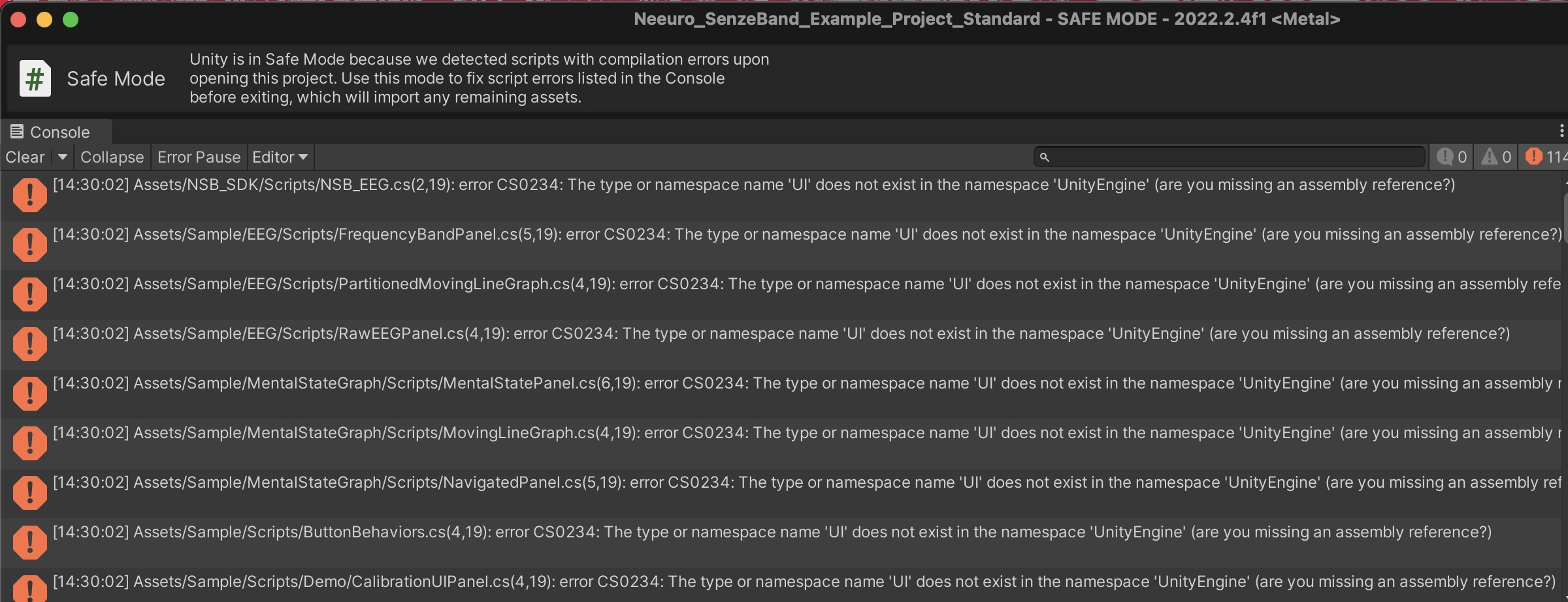
Task: Toggle the warnings filter showing 0
Action: tap(1495, 157)
